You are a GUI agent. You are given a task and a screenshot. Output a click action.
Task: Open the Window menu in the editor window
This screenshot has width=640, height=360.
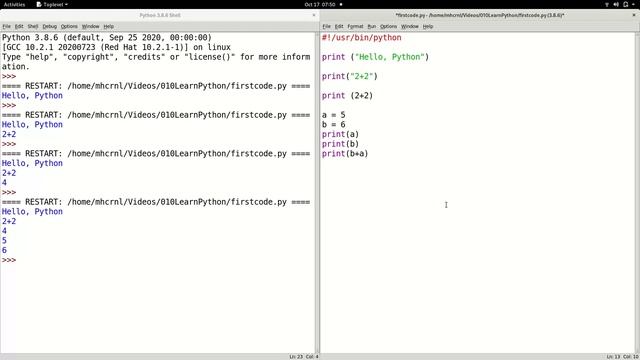point(410,26)
